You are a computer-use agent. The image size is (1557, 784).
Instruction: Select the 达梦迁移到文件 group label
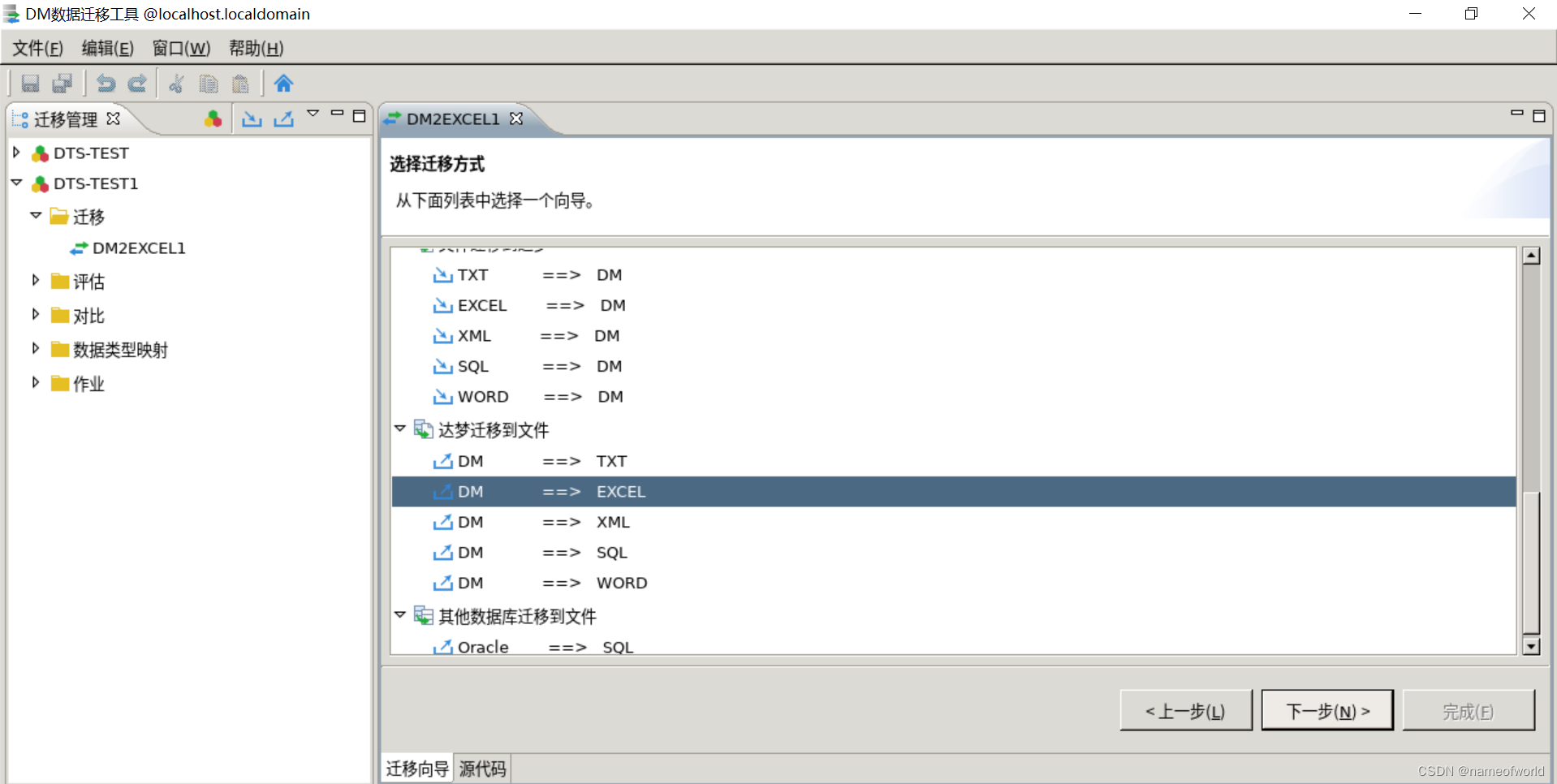point(494,430)
